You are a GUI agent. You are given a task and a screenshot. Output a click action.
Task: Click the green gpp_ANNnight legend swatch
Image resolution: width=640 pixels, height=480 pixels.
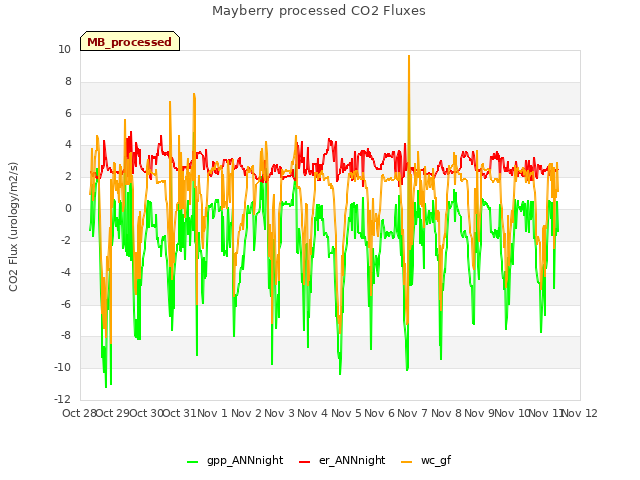point(192,462)
